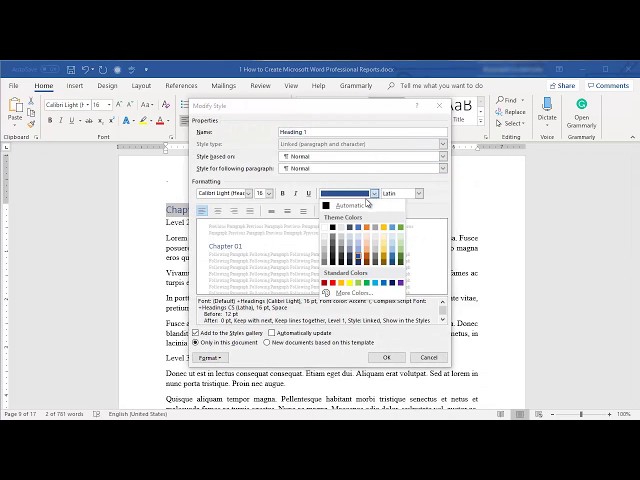Click the Decrease Font Size icon

point(130,104)
